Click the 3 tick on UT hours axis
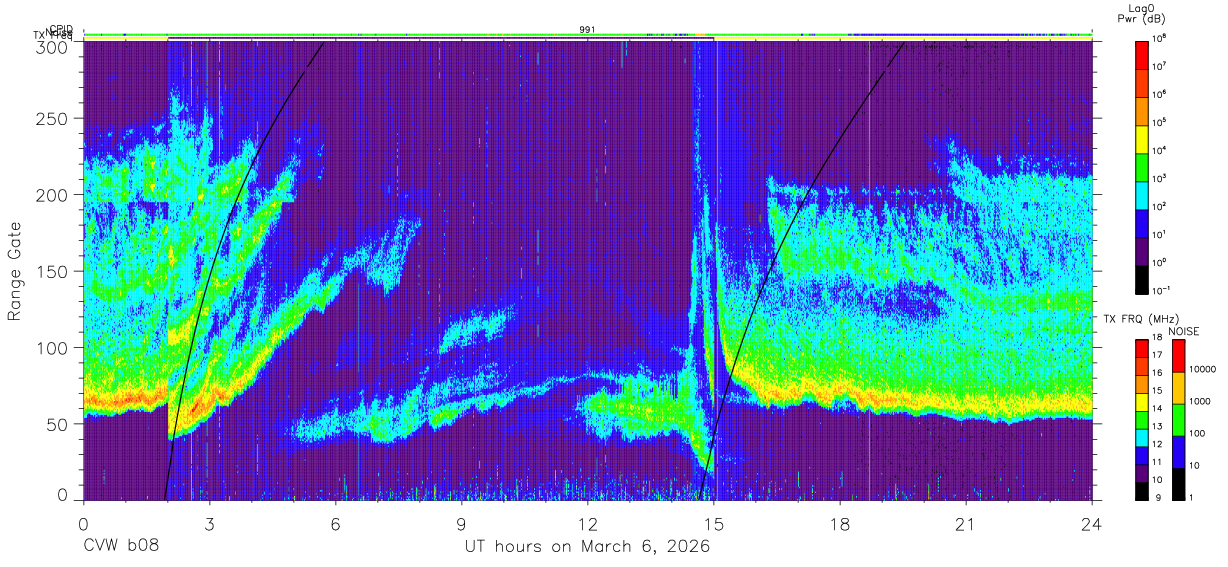 click(x=209, y=523)
